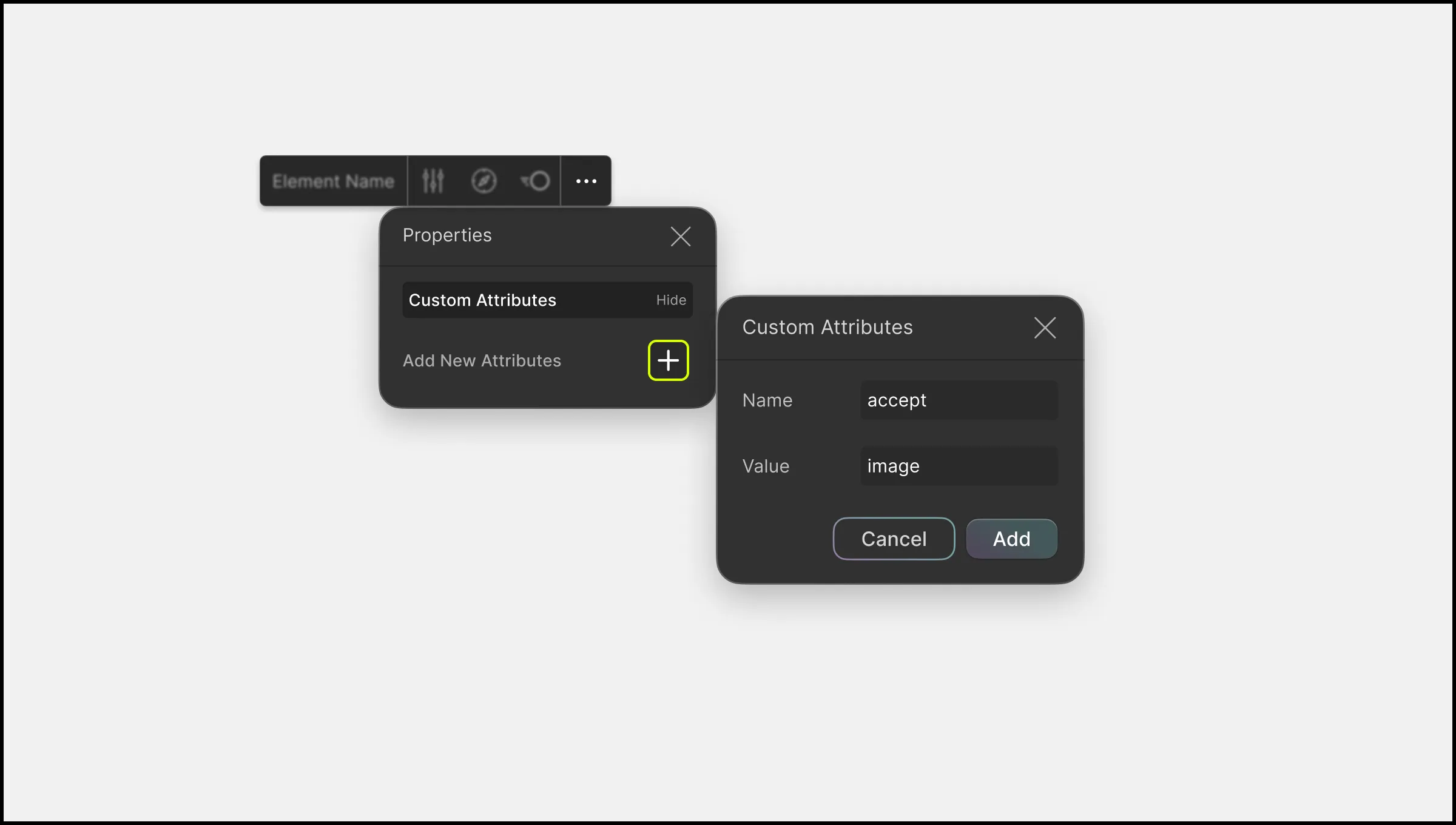The image size is (1456, 825).
Task: Click the Name input field showing accept
Action: [959, 400]
